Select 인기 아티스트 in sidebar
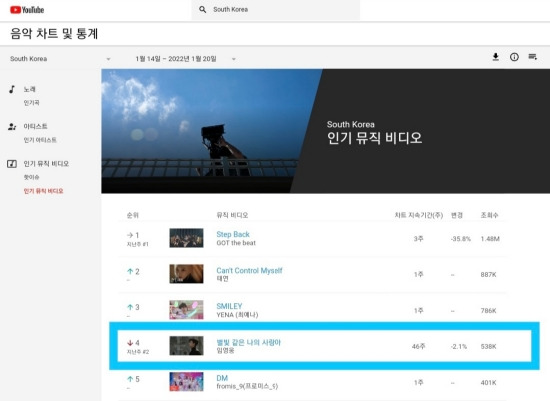 click(x=40, y=140)
